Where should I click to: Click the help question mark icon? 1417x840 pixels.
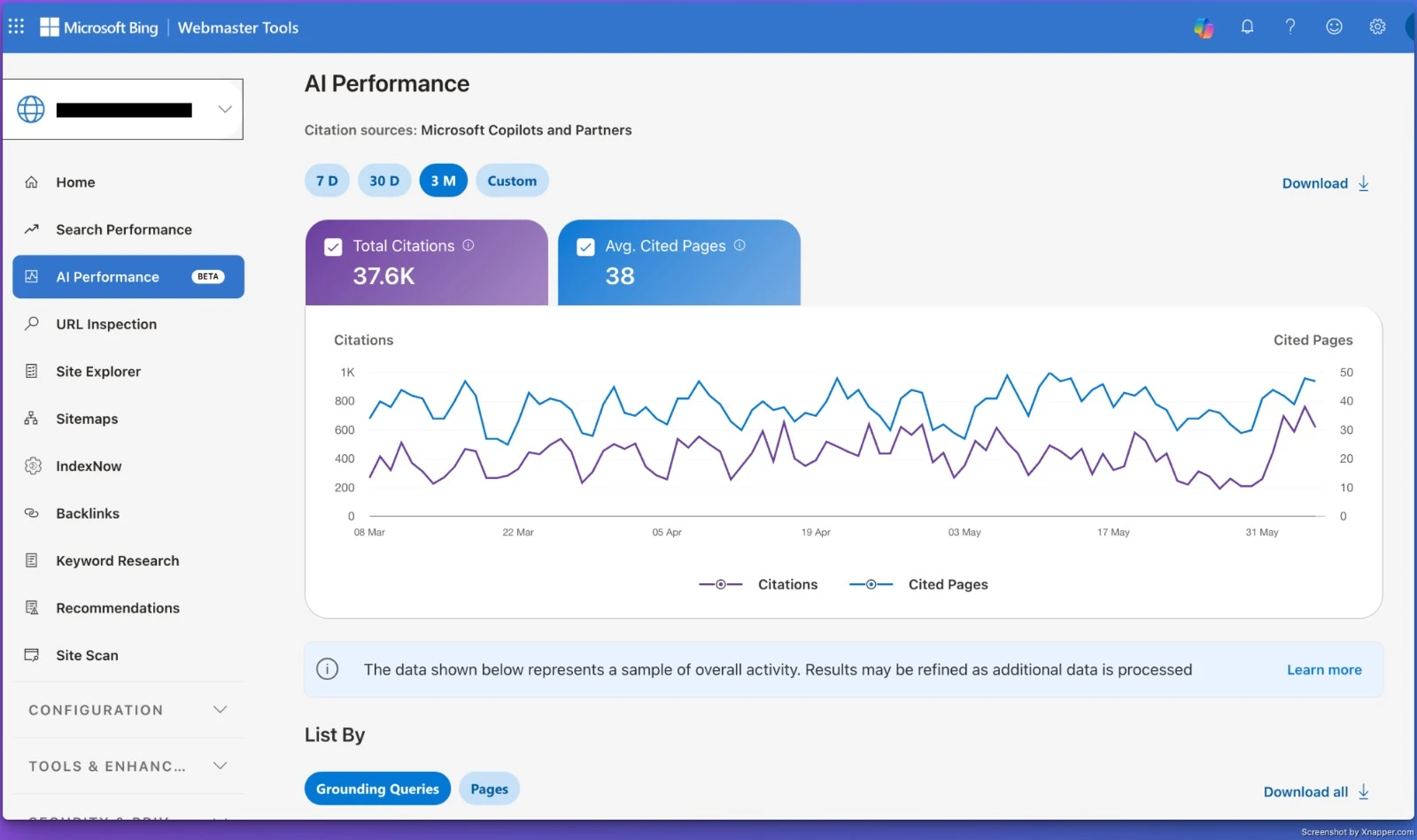1290,27
